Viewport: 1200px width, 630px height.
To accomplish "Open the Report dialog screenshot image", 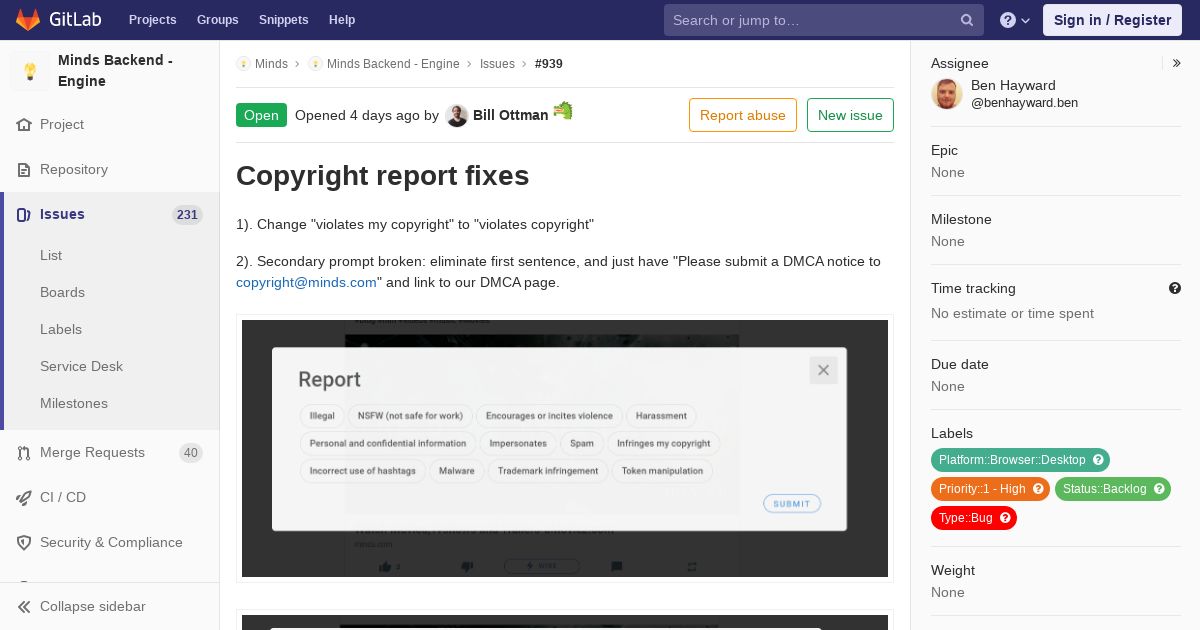I will click(565, 448).
